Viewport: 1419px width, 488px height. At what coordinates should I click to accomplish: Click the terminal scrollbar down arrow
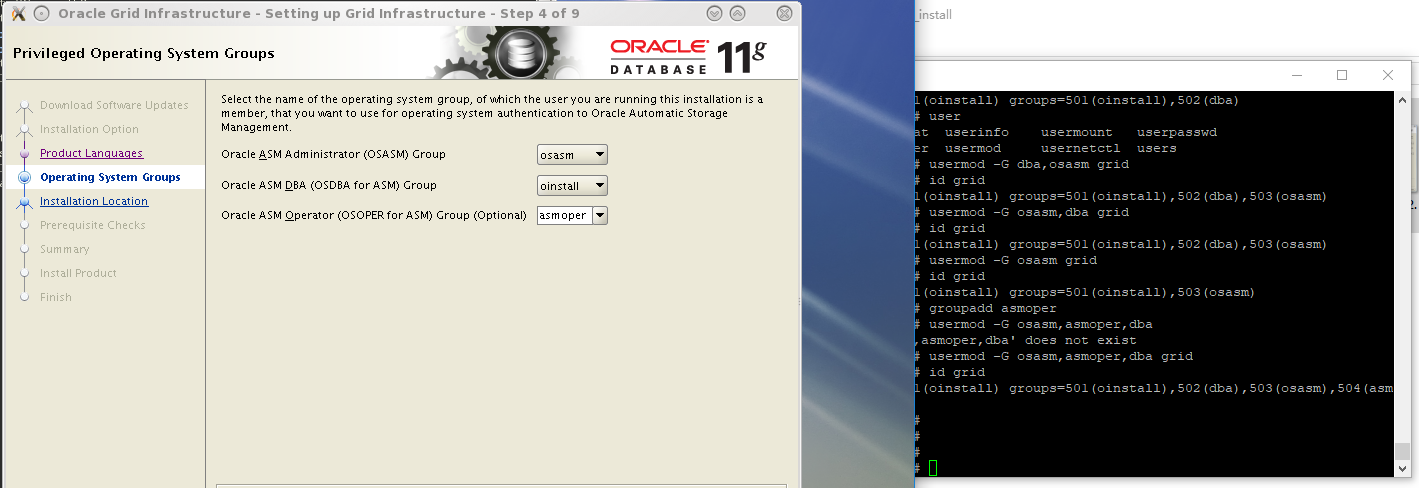point(1402,468)
